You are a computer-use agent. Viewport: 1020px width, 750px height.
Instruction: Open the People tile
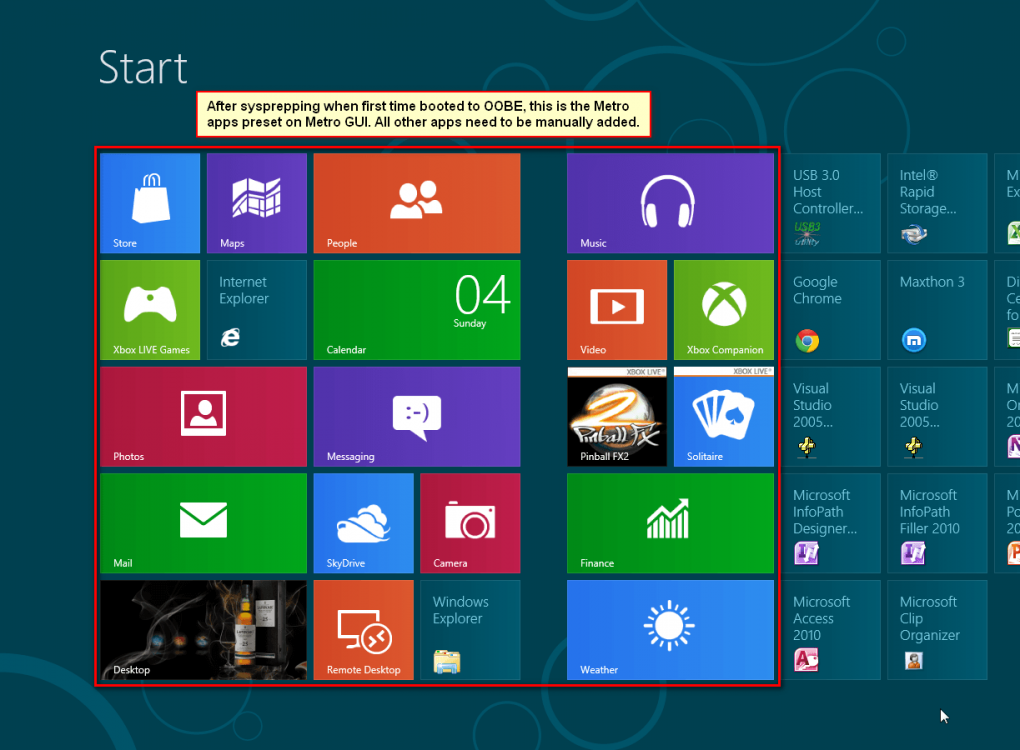(x=416, y=203)
